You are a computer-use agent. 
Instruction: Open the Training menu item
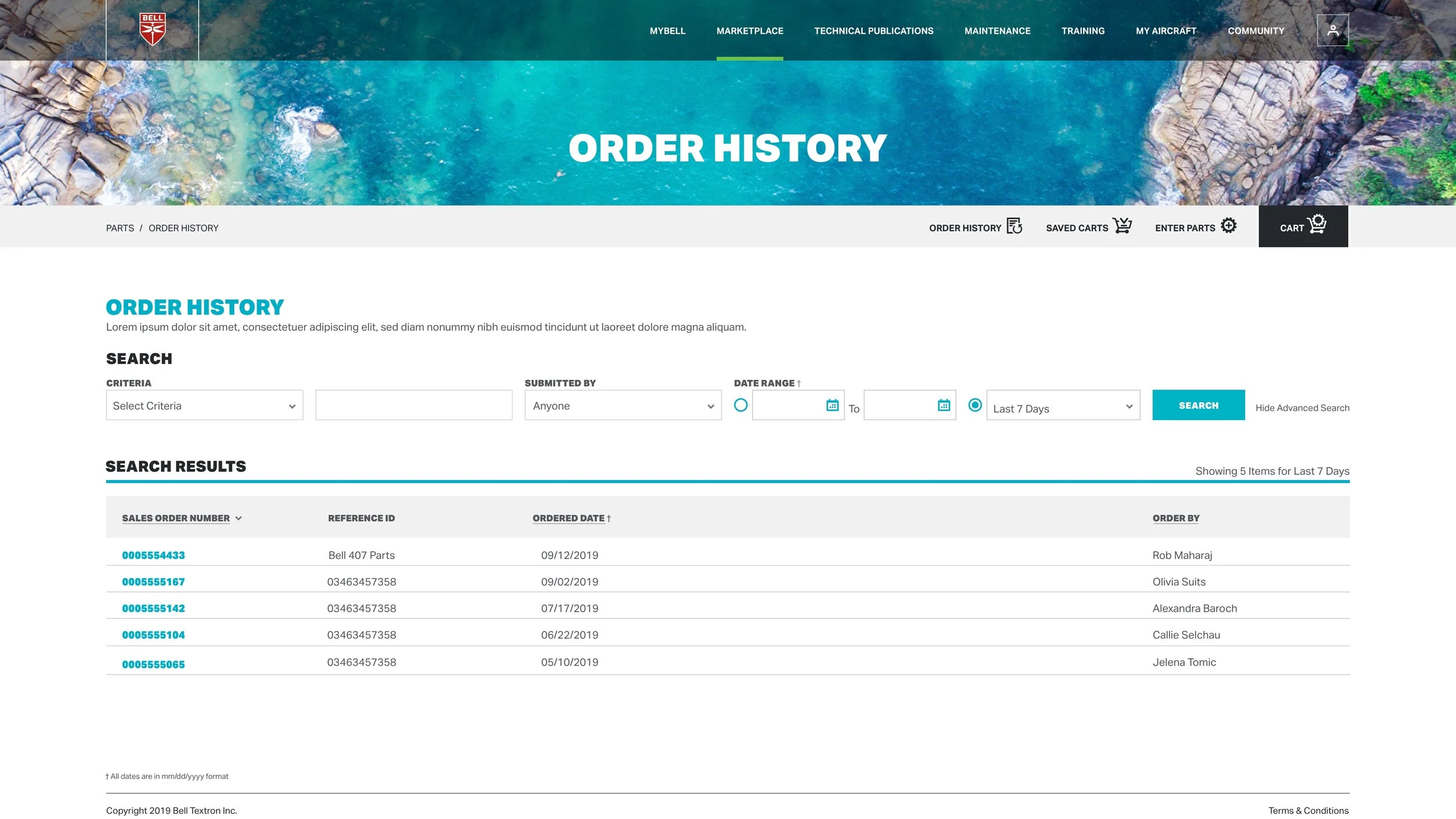[1083, 31]
